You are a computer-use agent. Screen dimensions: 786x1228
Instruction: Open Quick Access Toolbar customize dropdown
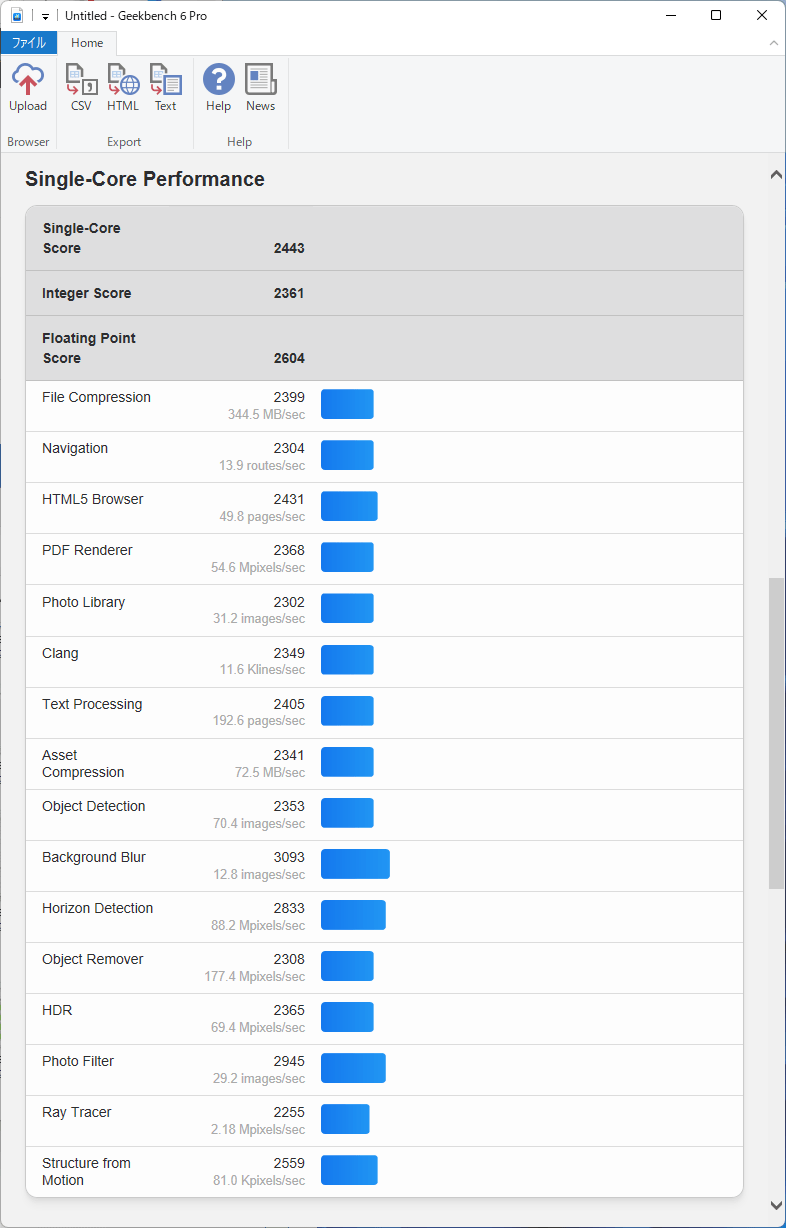(x=45, y=16)
